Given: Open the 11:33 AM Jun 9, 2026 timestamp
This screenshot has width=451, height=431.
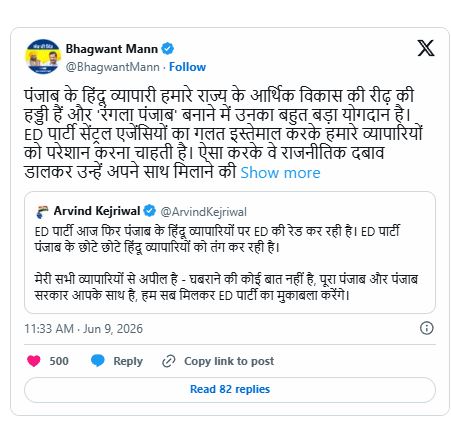Looking at the screenshot, I should pyautogui.click(x=83, y=329).
